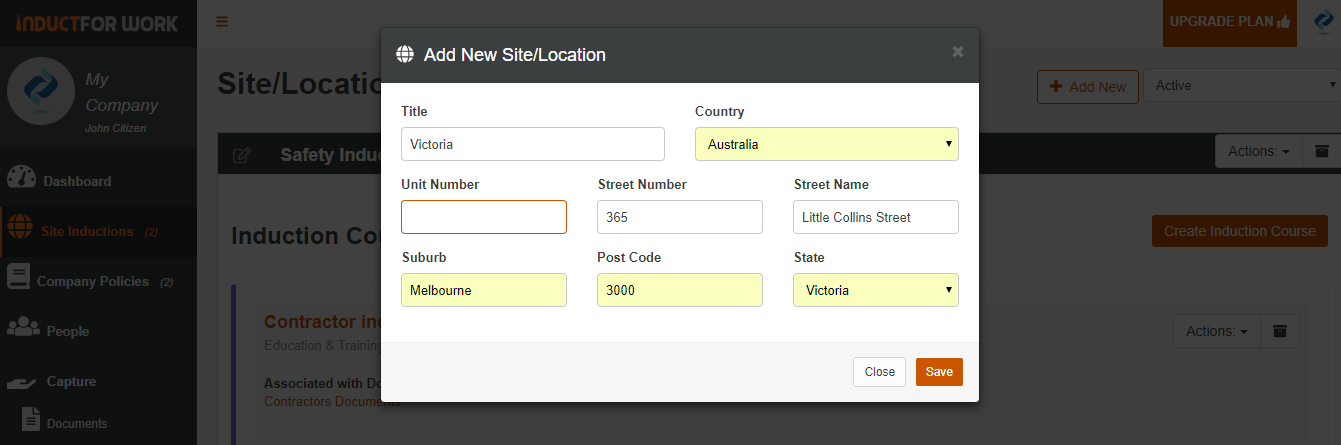Click the company logo avatar in sidebar
Viewport: 1341px width, 445px height.
coord(41,90)
